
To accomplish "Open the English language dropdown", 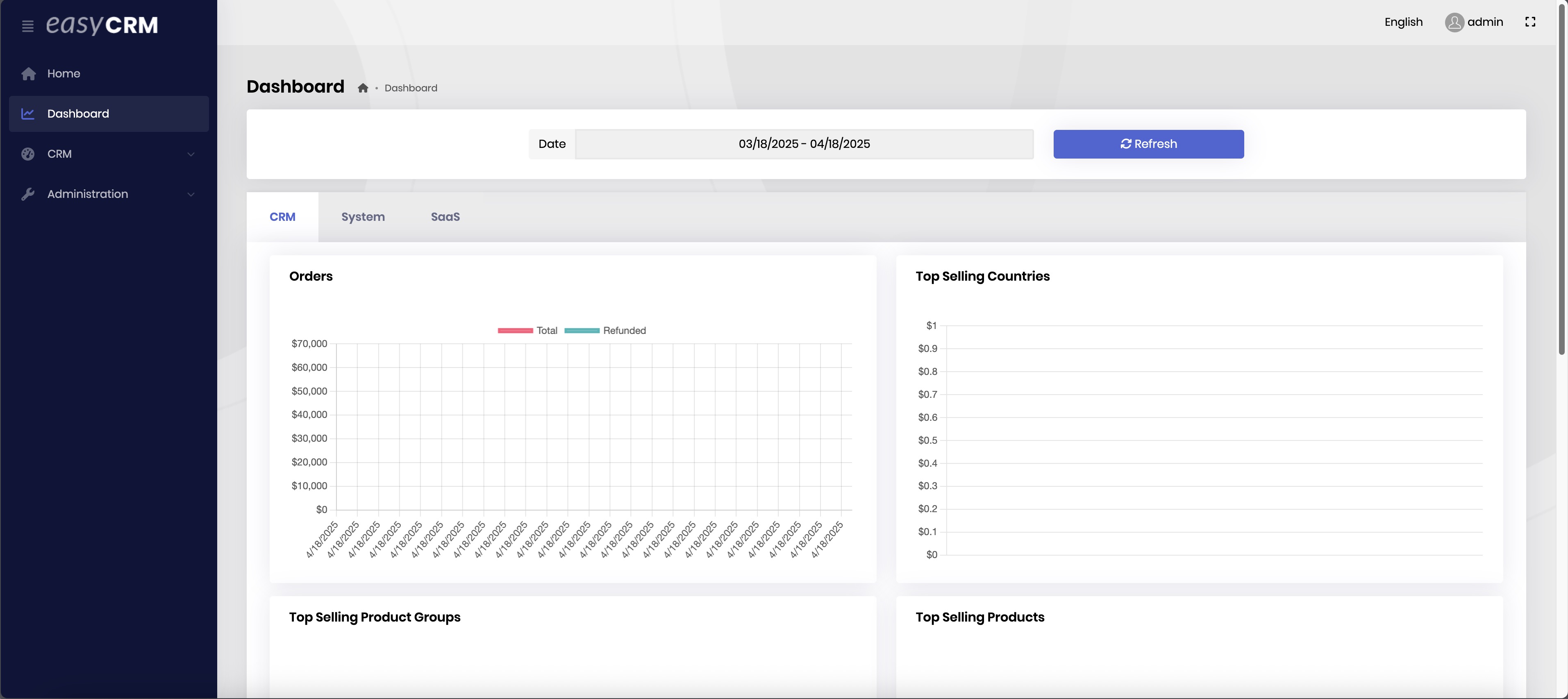I will point(1403,22).
